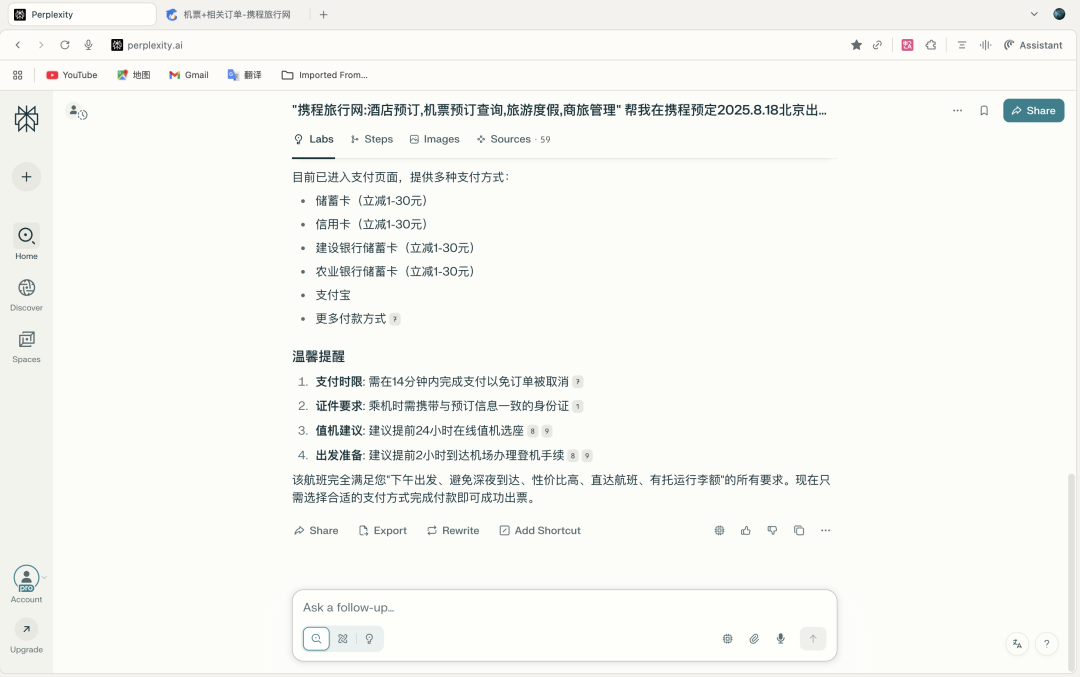Toggle the search mode magnifier in the composer
Viewport: 1080px width, 677px height.
coord(316,638)
